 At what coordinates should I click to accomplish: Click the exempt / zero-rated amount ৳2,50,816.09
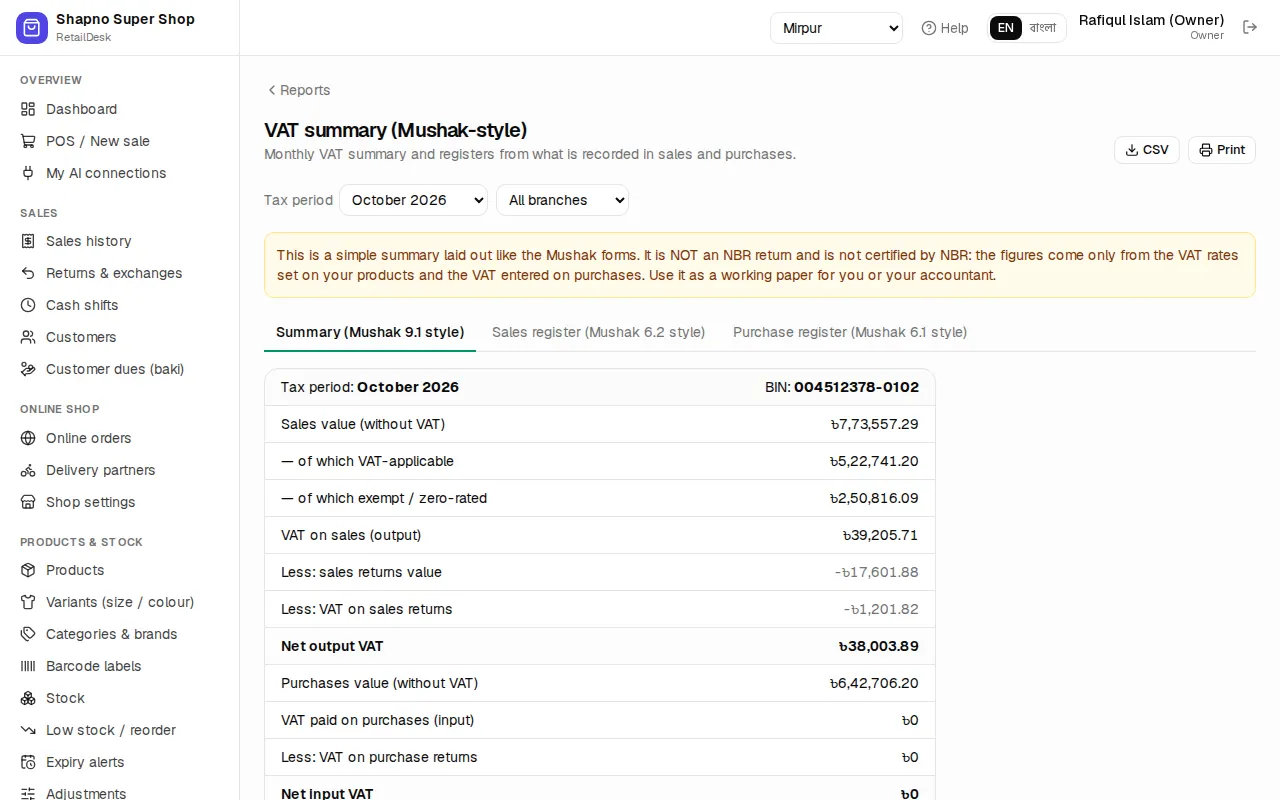tap(874, 498)
